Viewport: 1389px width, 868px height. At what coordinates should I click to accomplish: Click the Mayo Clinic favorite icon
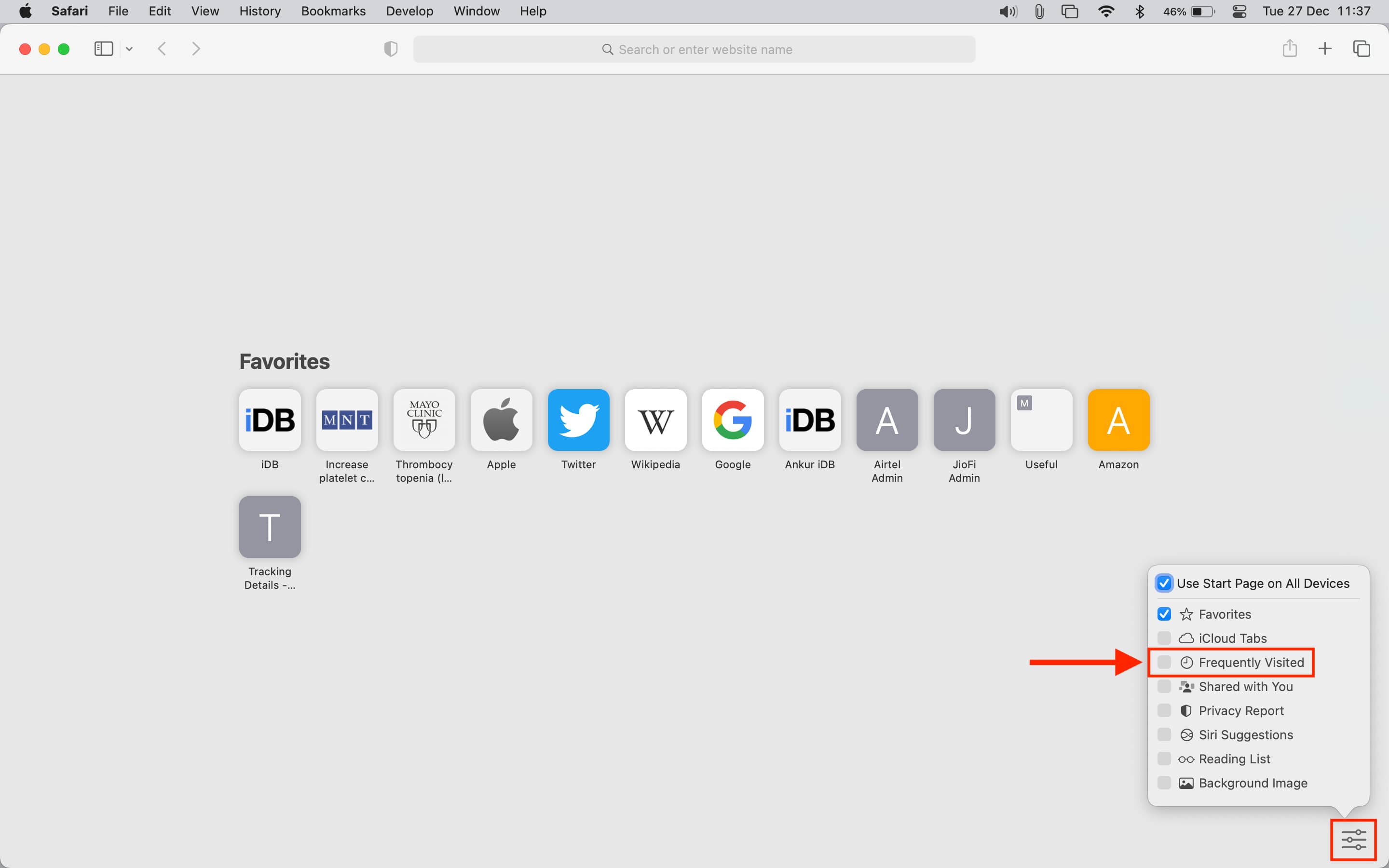[x=423, y=419]
